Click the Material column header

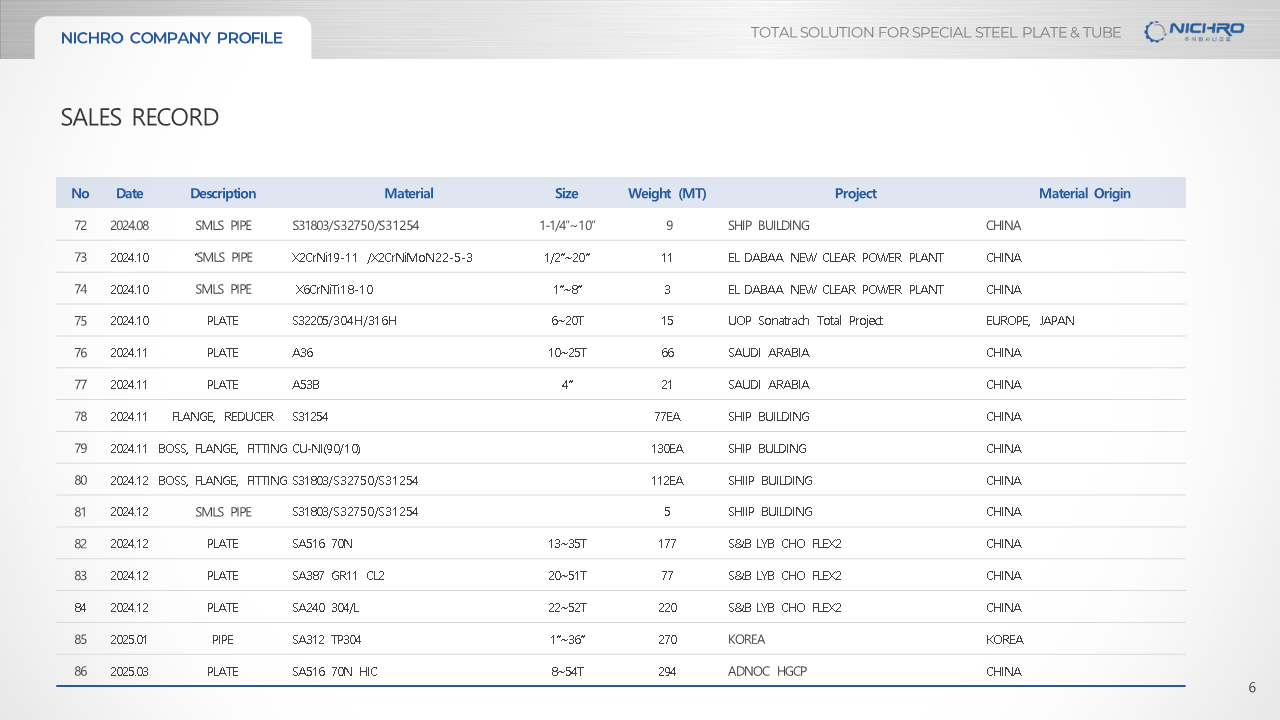(x=408, y=193)
